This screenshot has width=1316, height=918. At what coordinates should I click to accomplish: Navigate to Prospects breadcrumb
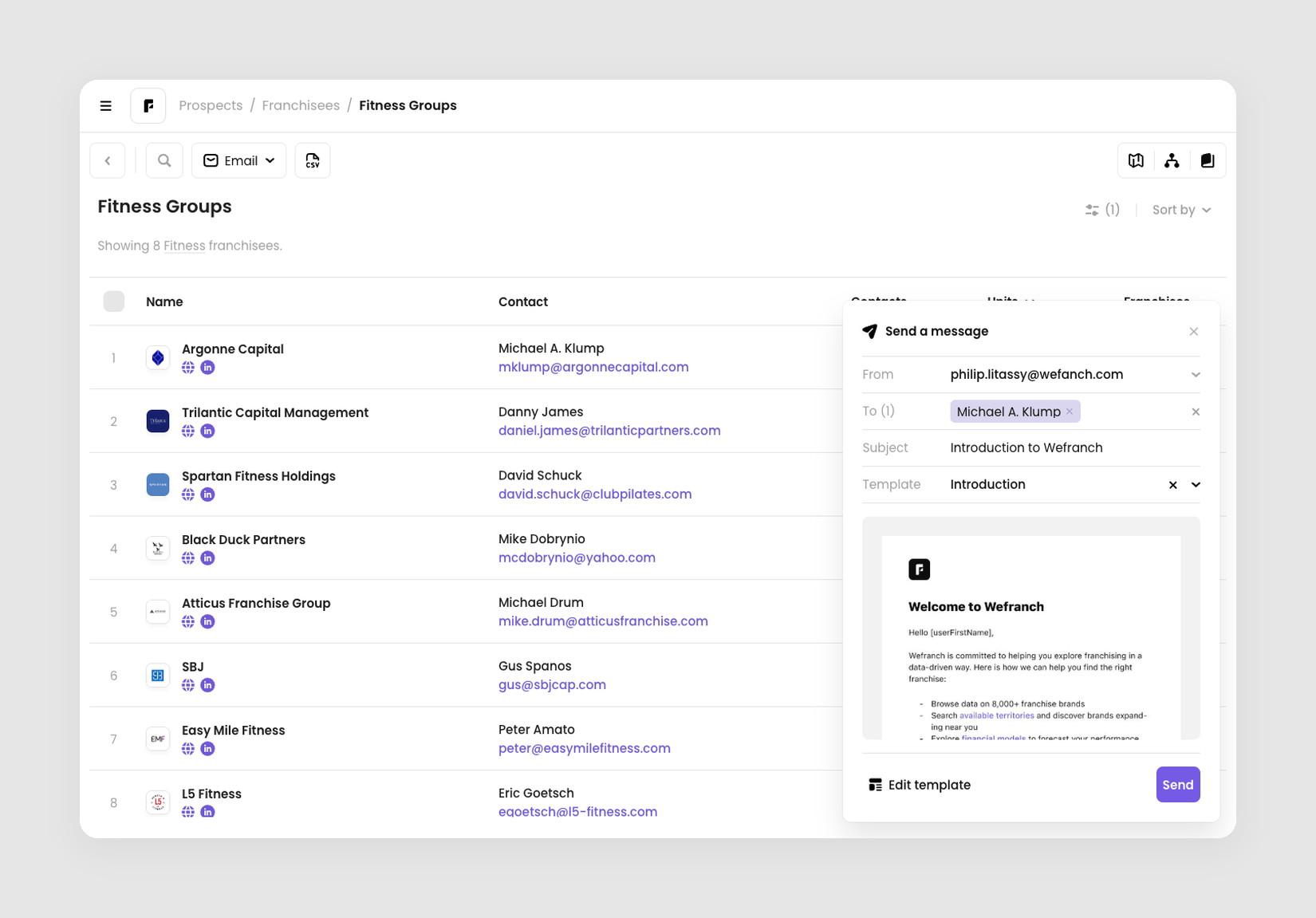(211, 105)
